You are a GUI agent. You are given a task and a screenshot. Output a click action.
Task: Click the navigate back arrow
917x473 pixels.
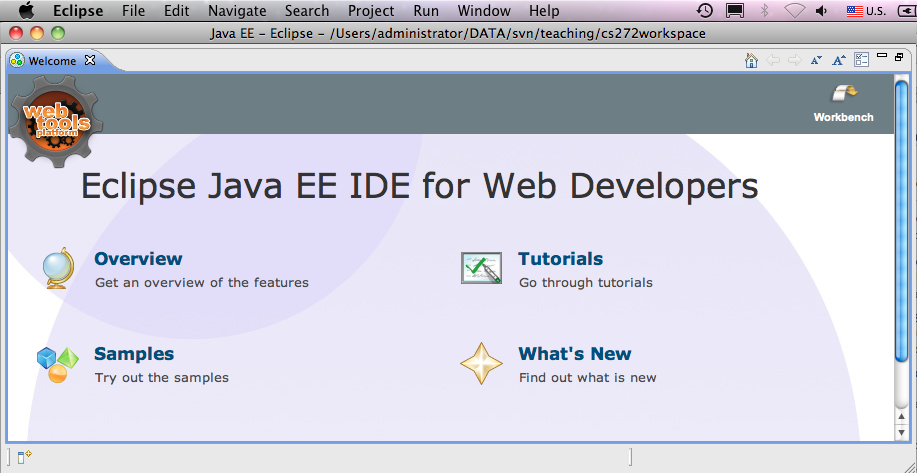click(x=773, y=60)
